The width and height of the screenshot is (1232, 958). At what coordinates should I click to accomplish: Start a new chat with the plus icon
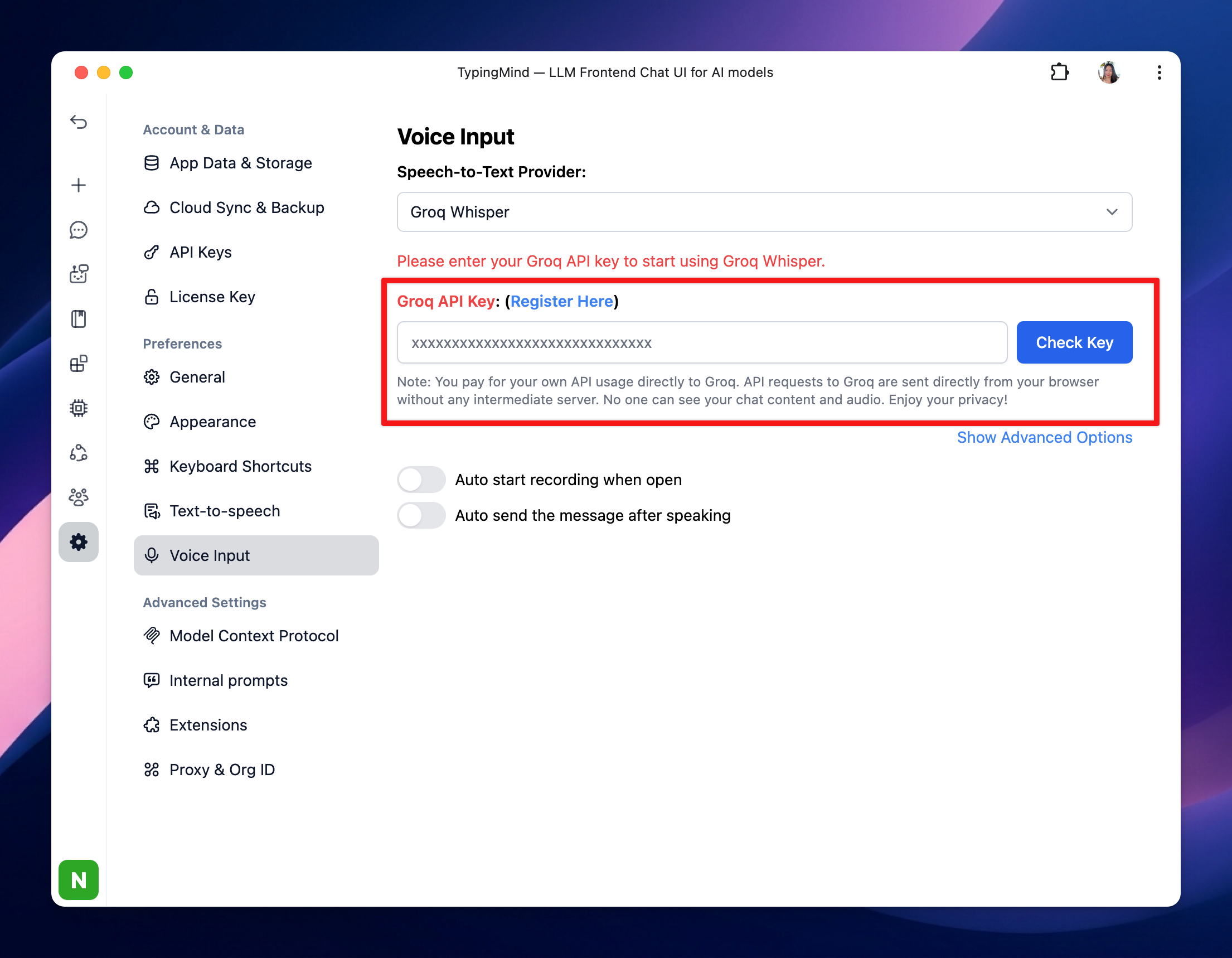[79, 185]
